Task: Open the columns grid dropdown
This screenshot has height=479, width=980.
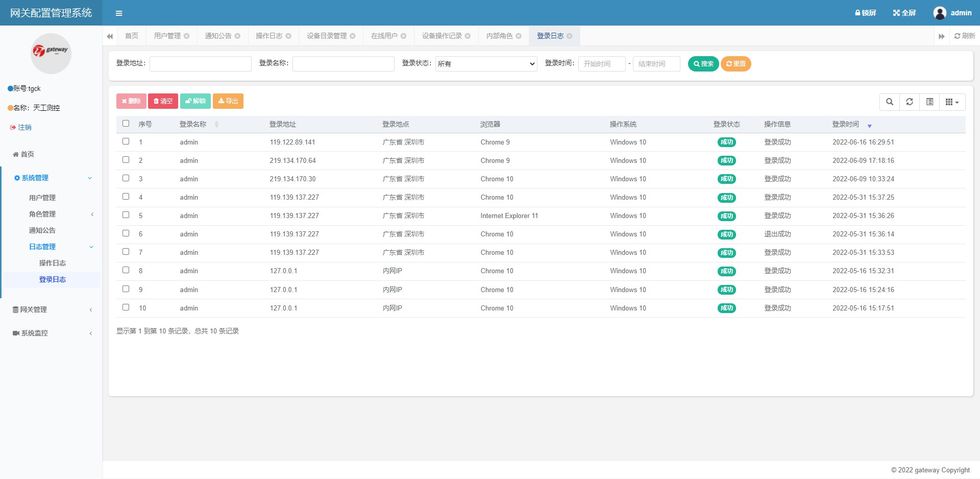Action: 953,102
